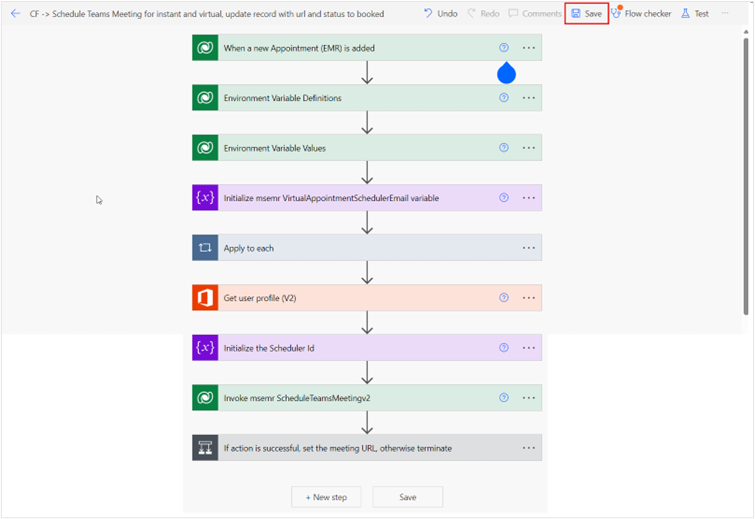Click the Undo button in the toolbar

click(x=441, y=13)
